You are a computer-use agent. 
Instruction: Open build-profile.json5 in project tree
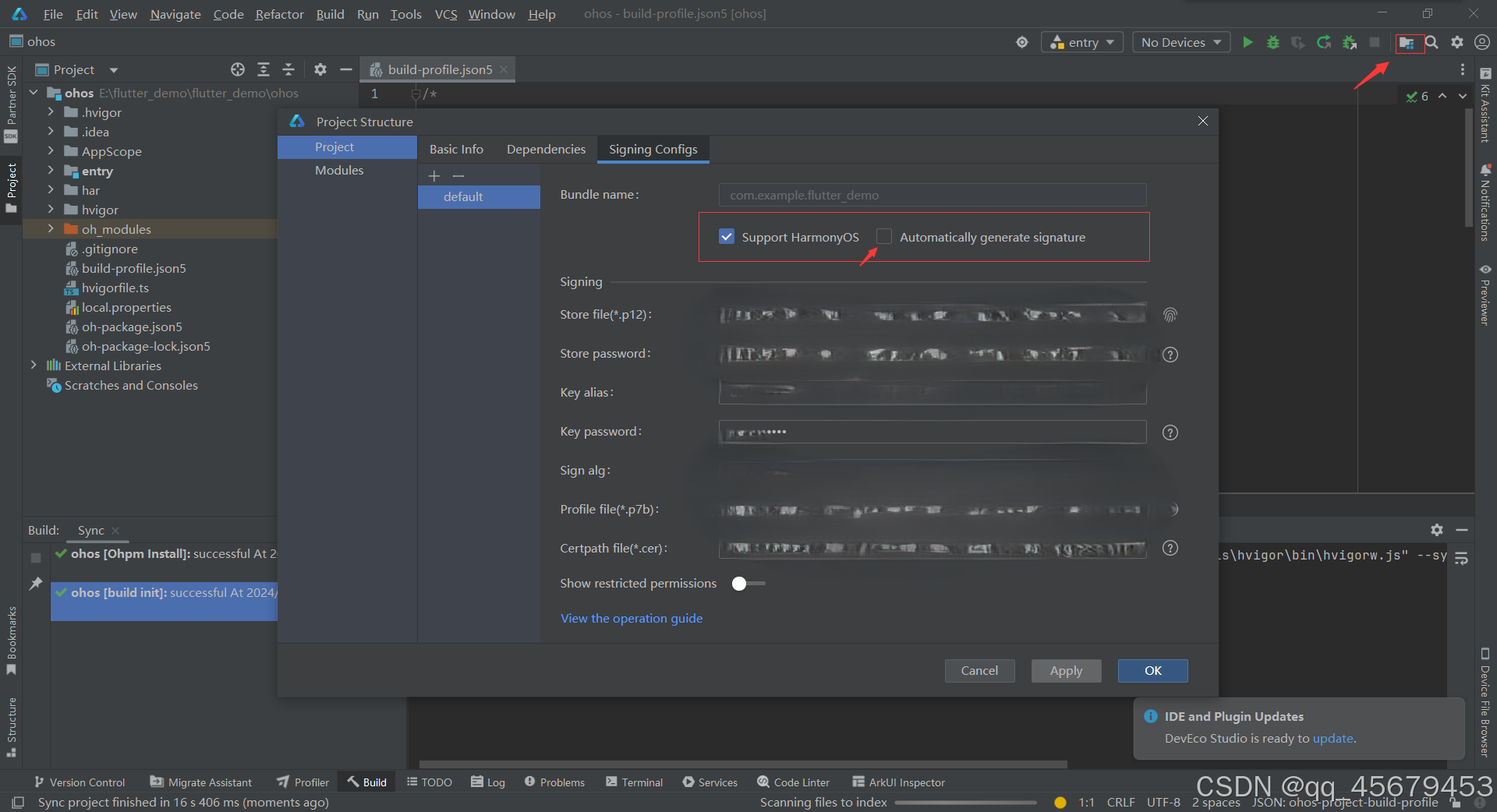click(x=134, y=268)
